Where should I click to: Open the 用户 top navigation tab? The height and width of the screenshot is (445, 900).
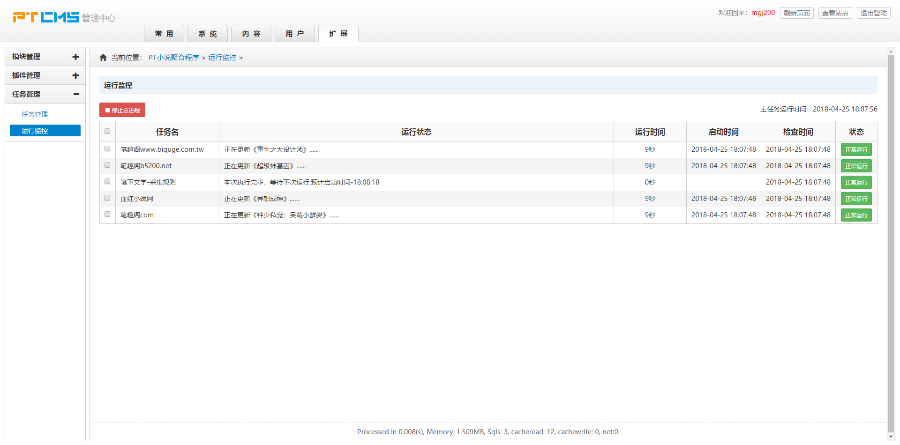[x=294, y=34]
